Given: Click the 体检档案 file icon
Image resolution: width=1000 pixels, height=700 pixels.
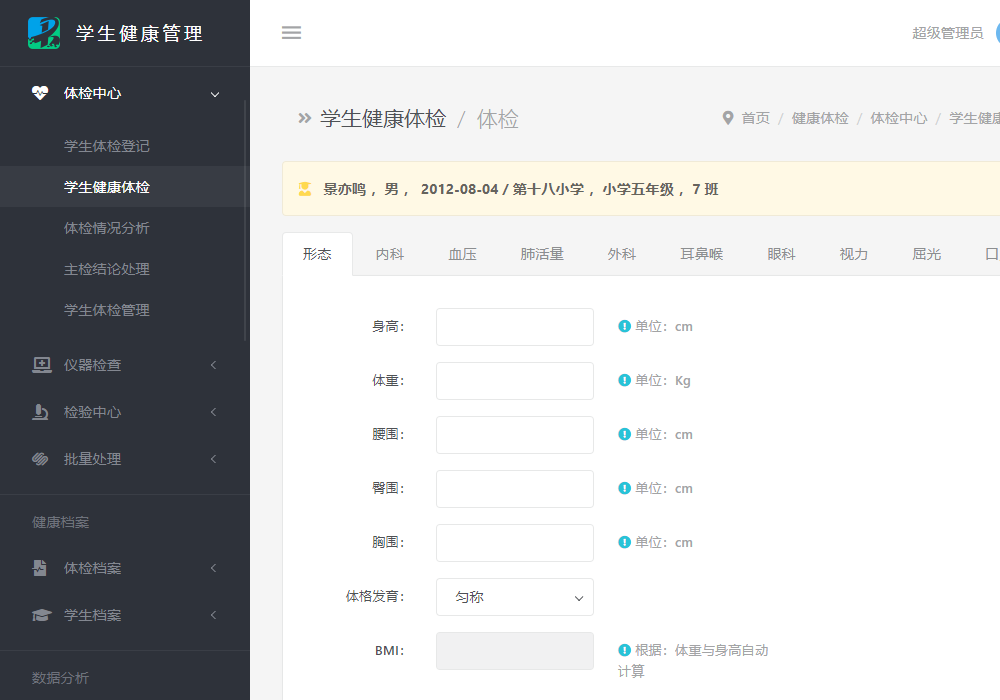Looking at the screenshot, I should (40, 568).
